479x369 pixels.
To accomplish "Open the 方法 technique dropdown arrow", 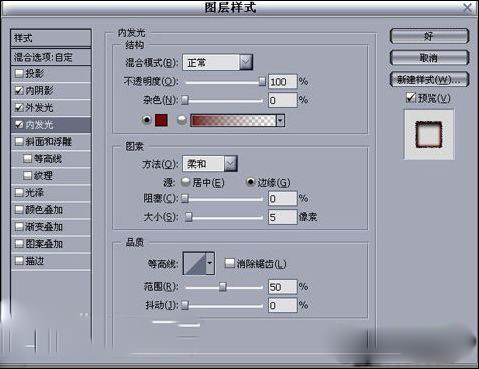I will (231, 164).
